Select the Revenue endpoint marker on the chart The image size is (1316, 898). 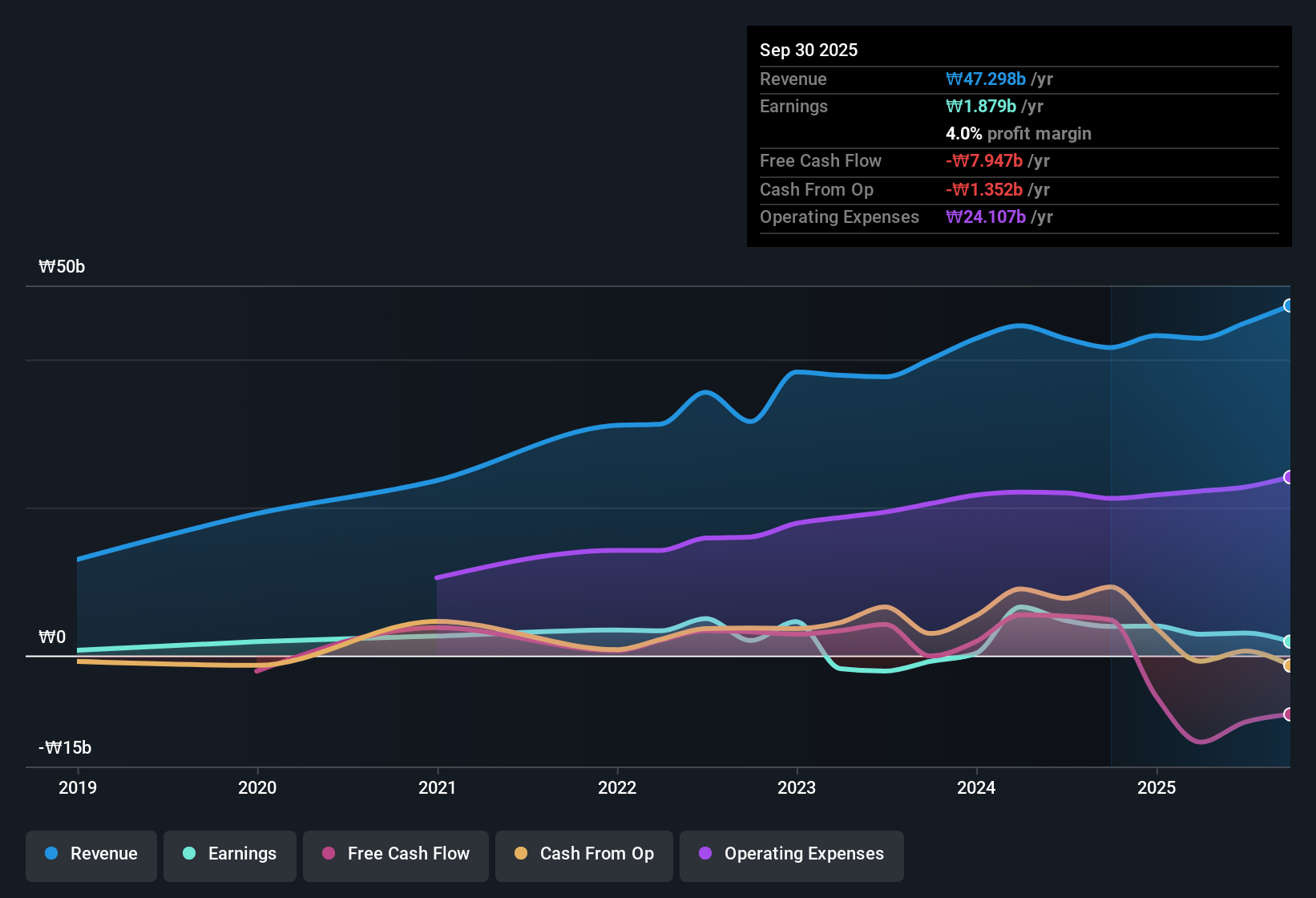pyautogui.click(x=1288, y=305)
